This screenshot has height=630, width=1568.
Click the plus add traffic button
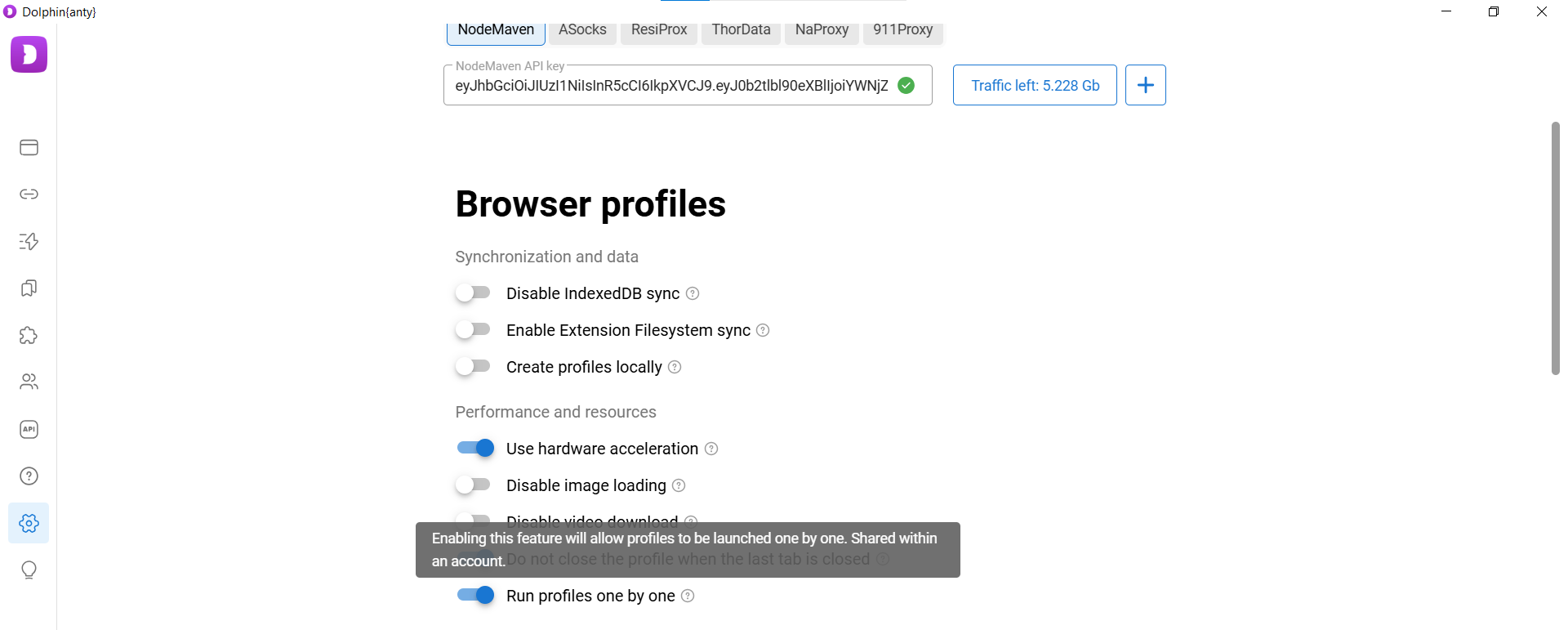pyautogui.click(x=1146, y=85)
